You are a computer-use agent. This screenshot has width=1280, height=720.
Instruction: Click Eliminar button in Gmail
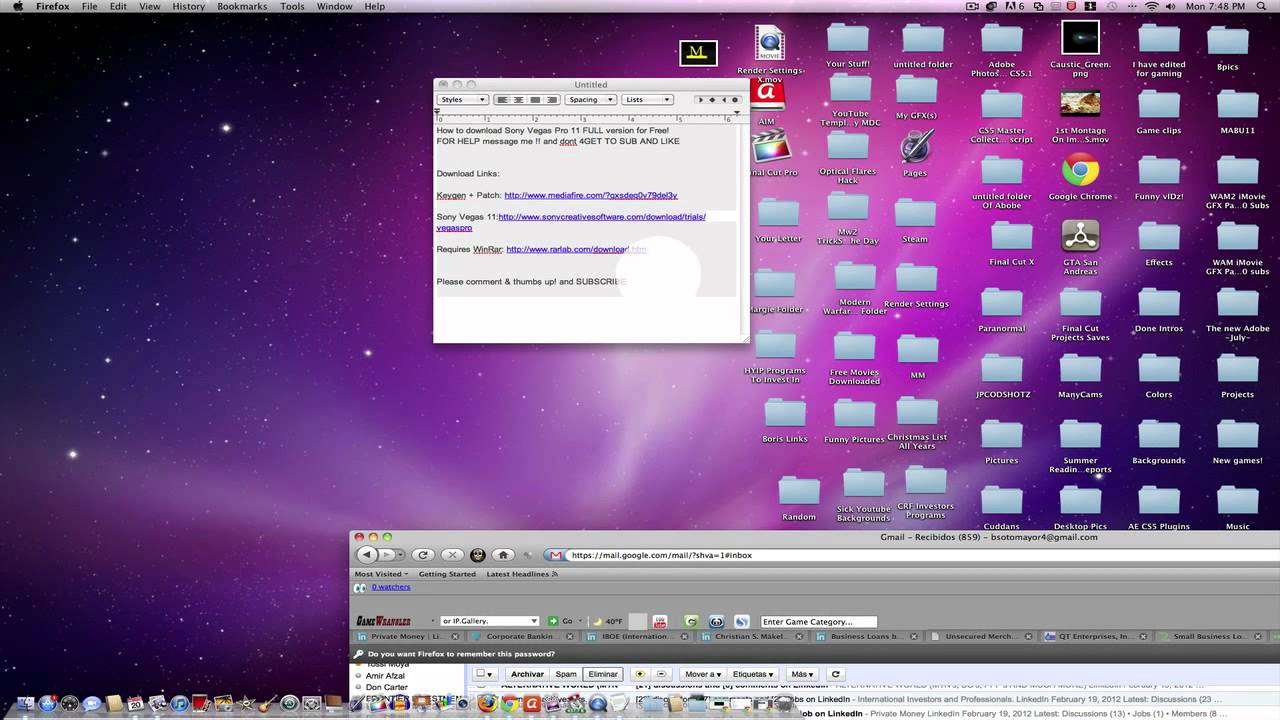pyautogui.click(x=603, y=674)
